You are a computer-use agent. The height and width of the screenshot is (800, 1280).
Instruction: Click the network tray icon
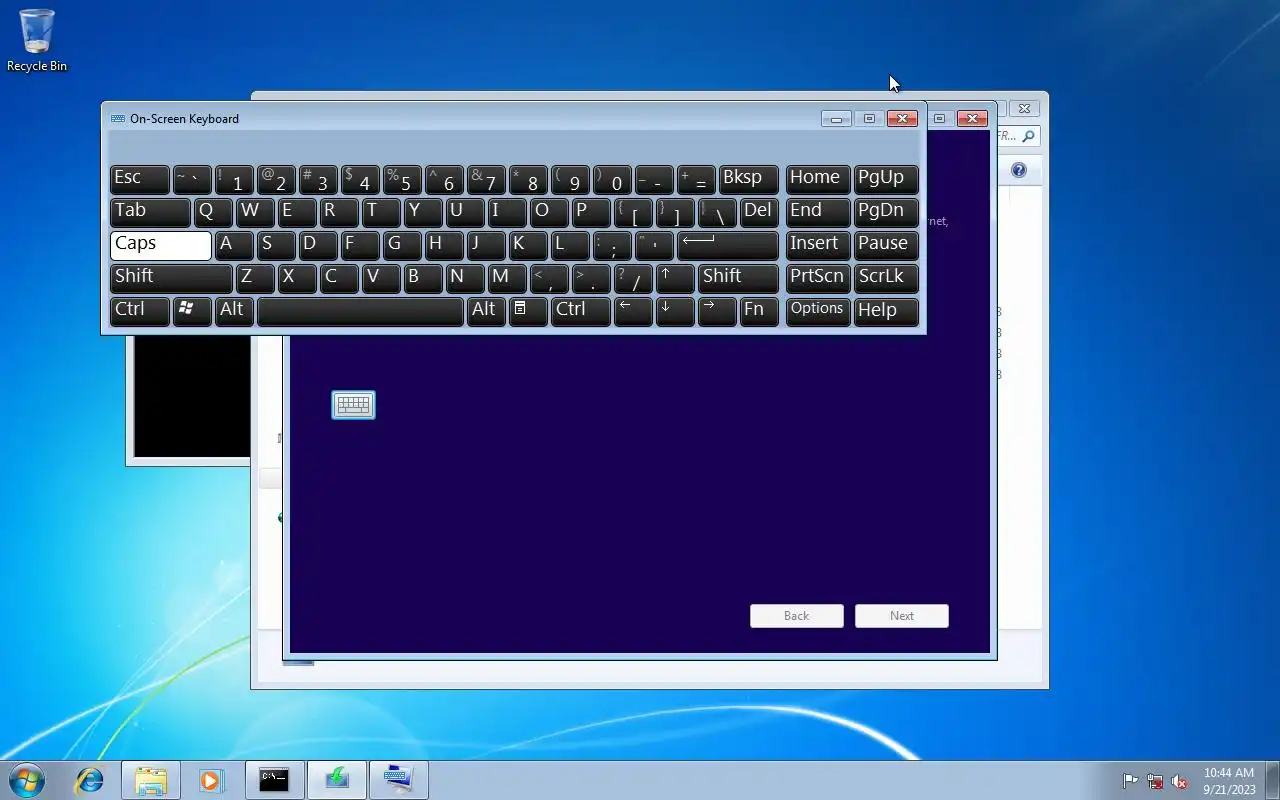[x=1155, y=781]
